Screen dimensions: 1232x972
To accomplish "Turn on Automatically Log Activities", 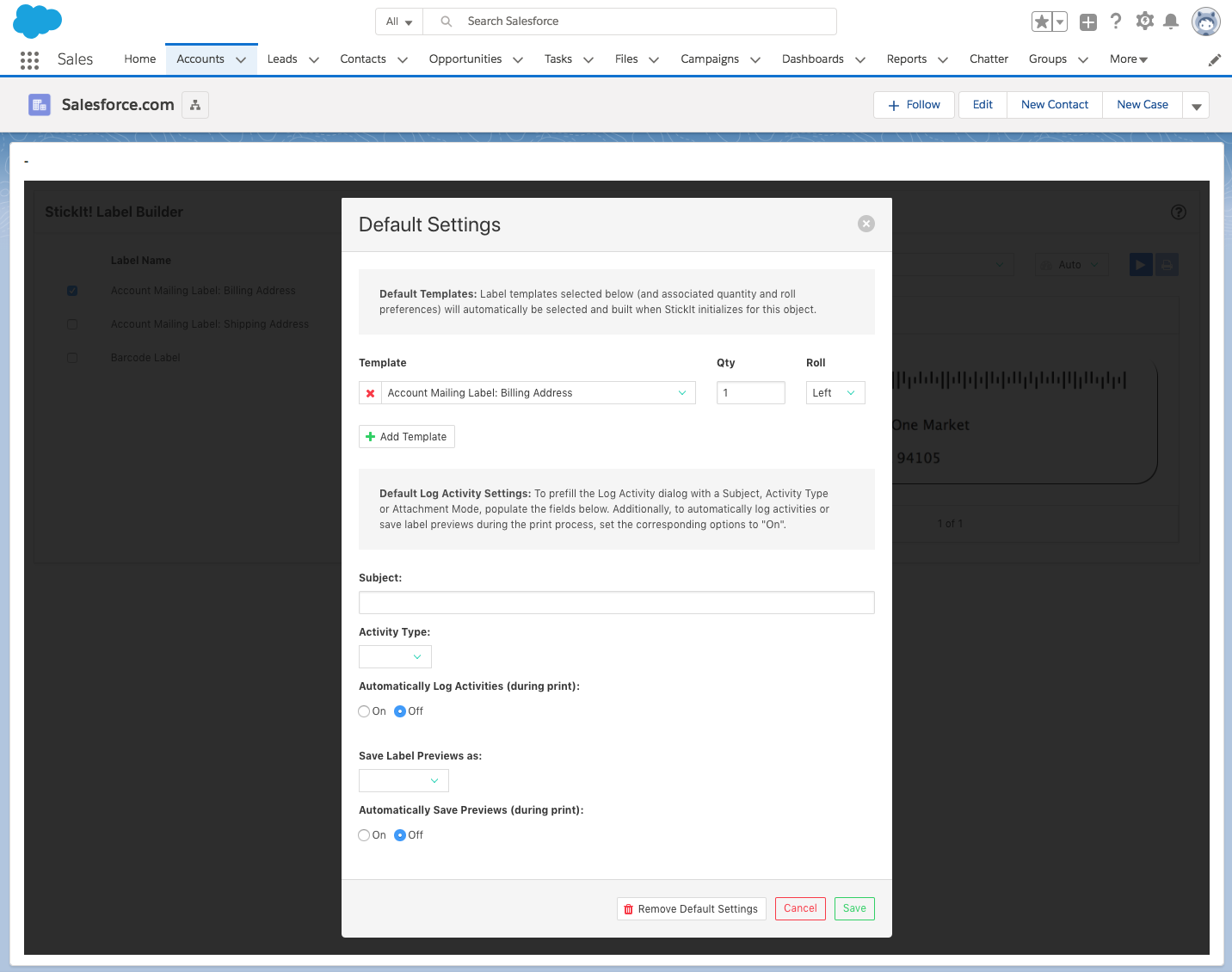I will point(365,711).
